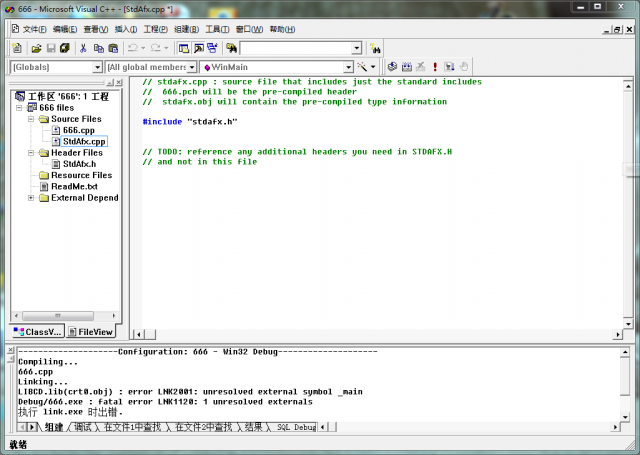Open the 工程(P) Project menu
Image resolution: width=640 pixels, height=455 pixels.
pyautogui.click(x=155, y=29)
